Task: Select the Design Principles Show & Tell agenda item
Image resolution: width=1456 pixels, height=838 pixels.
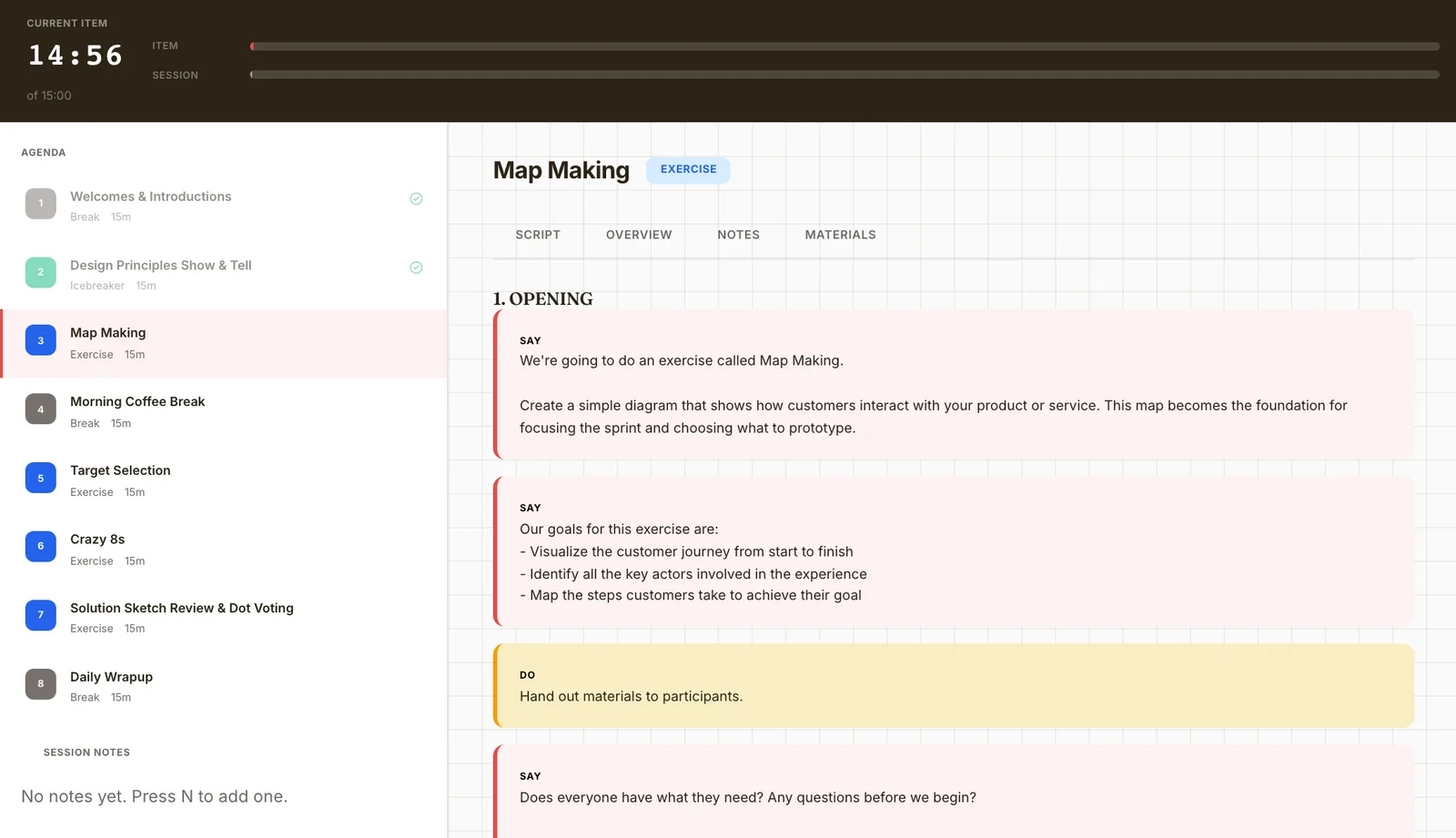Action: pyautogui.click(x=224, y=275)
